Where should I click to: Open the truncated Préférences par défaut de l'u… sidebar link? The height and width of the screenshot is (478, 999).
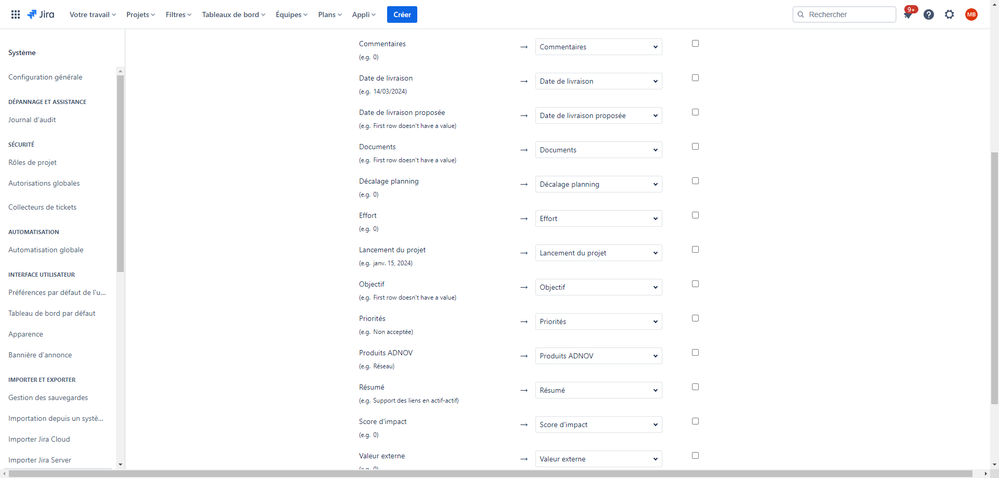coord(57,293)
